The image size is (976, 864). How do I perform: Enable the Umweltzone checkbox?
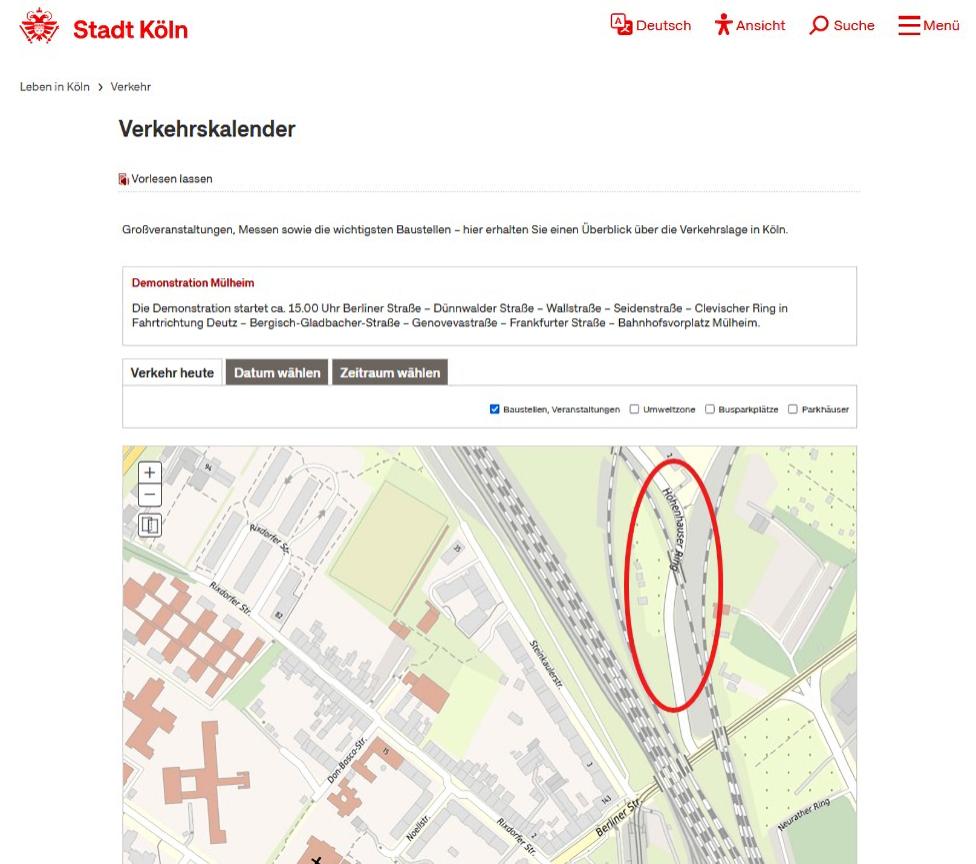(x=634, y=409)
